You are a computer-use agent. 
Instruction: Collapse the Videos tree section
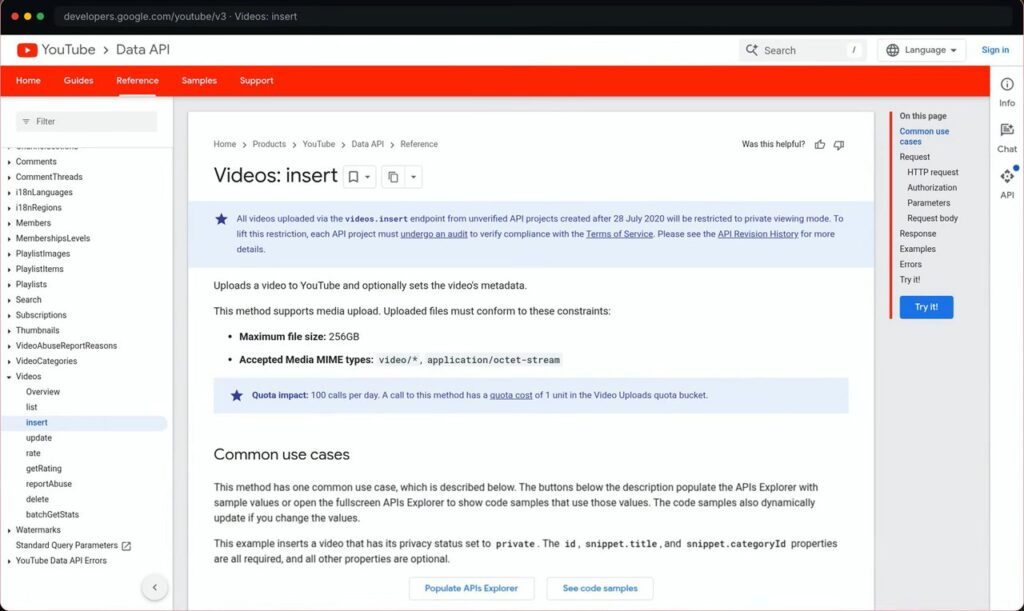tap(9, 377)
